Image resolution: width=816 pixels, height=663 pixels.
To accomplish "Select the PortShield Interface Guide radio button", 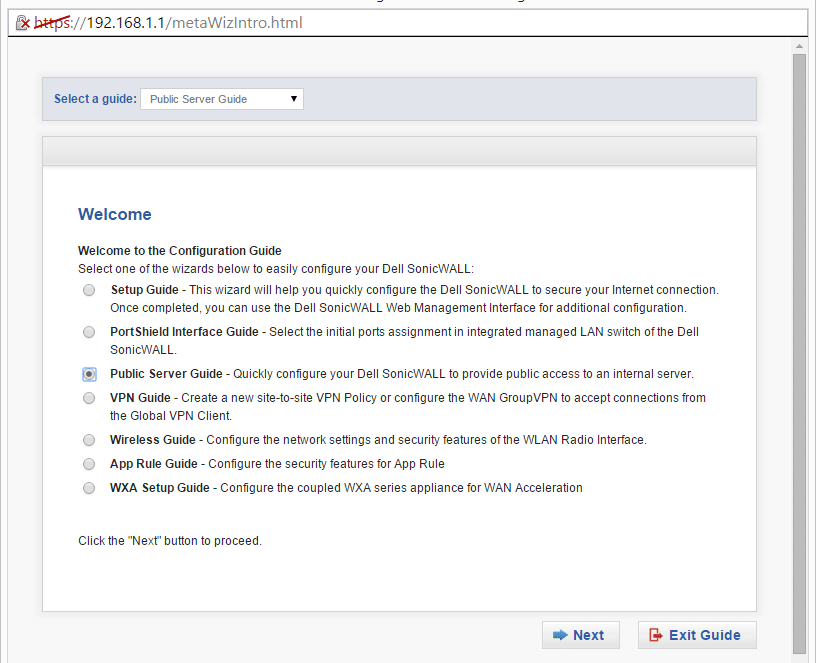I will pyautogui.click(x=89, y=332).
